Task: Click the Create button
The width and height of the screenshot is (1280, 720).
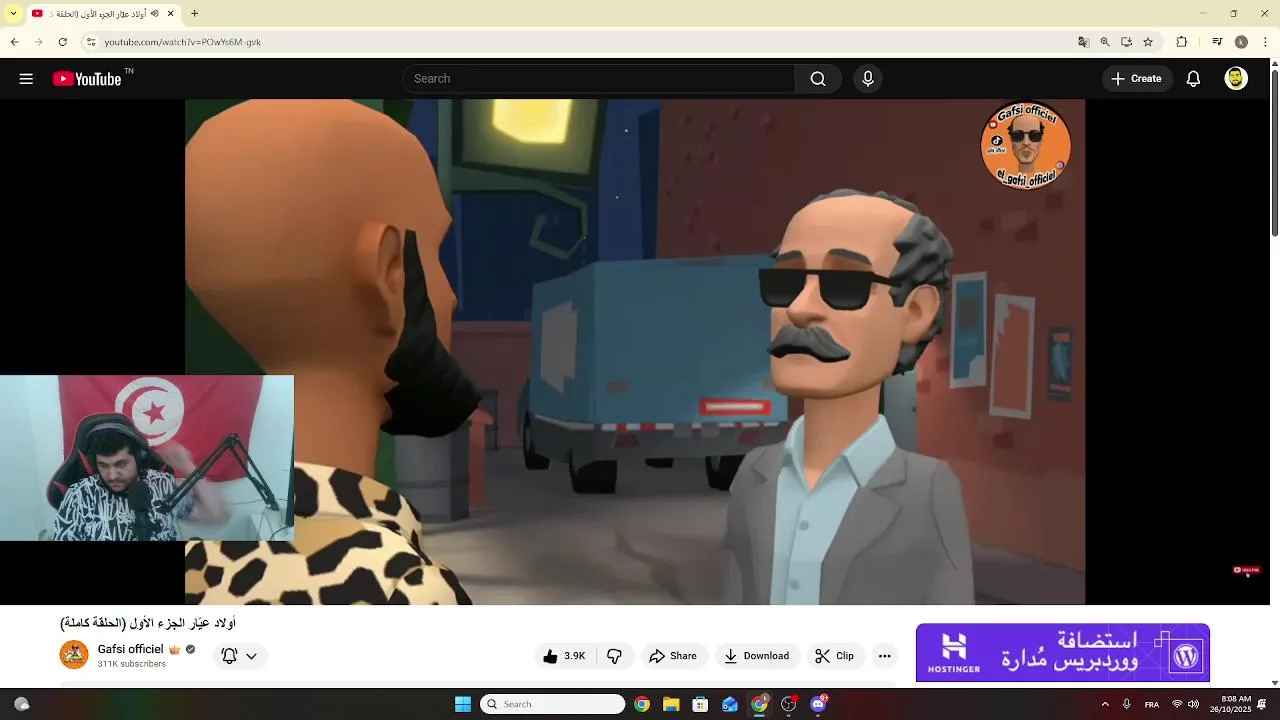Action: pyautogui.click(x=1137, y=79)
